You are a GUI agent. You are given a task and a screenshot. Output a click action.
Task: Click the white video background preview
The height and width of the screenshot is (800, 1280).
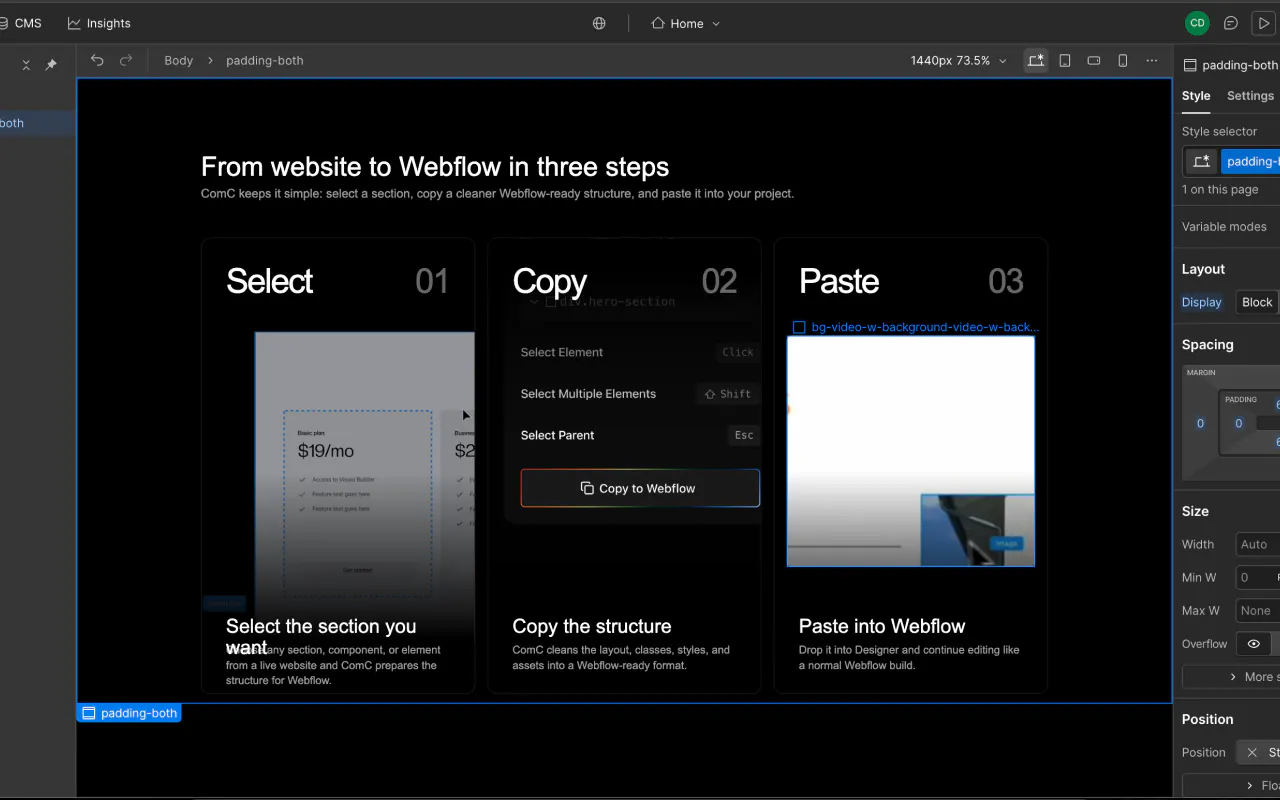(910, 451)
